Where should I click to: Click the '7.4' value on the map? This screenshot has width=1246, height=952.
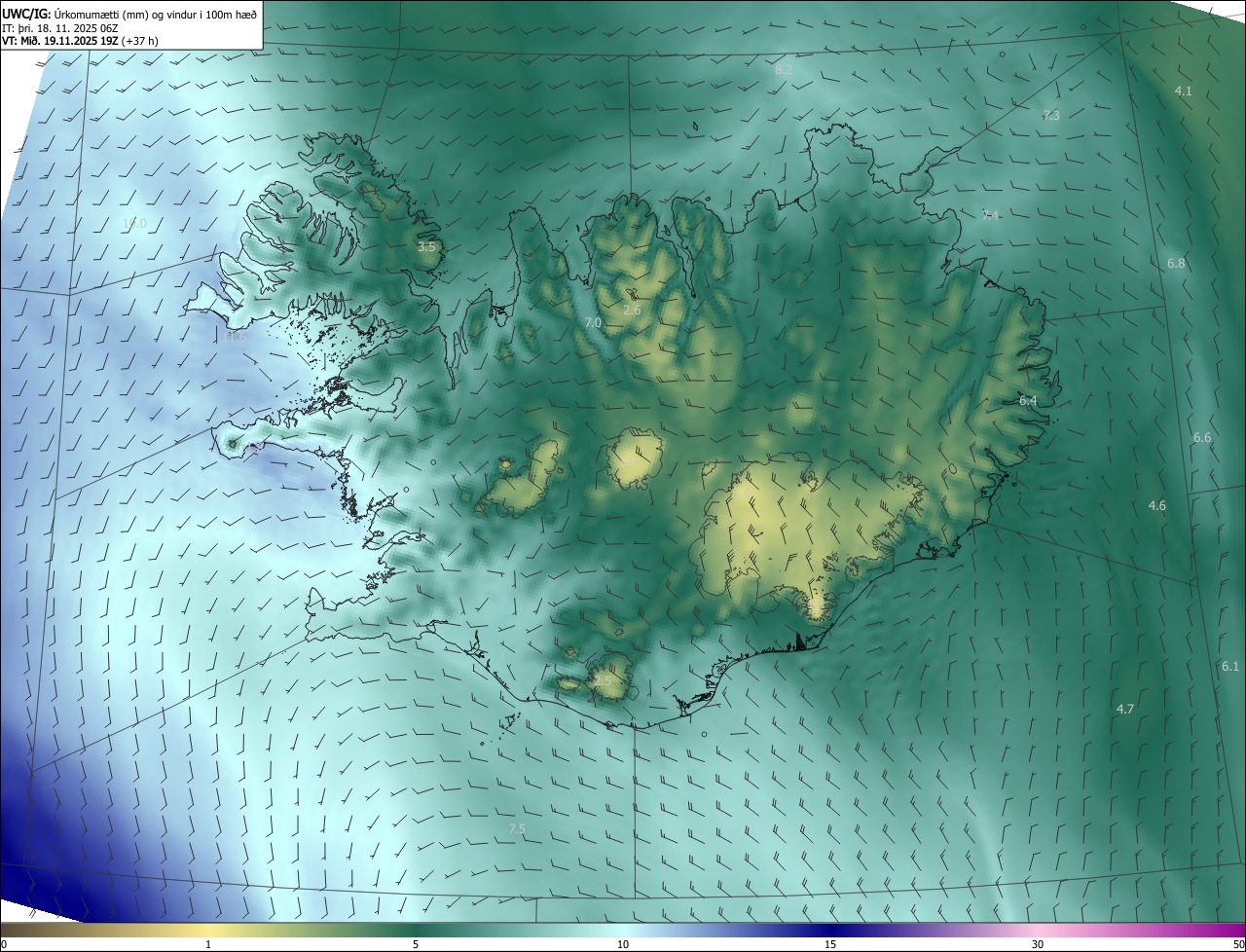pos(990,215)
